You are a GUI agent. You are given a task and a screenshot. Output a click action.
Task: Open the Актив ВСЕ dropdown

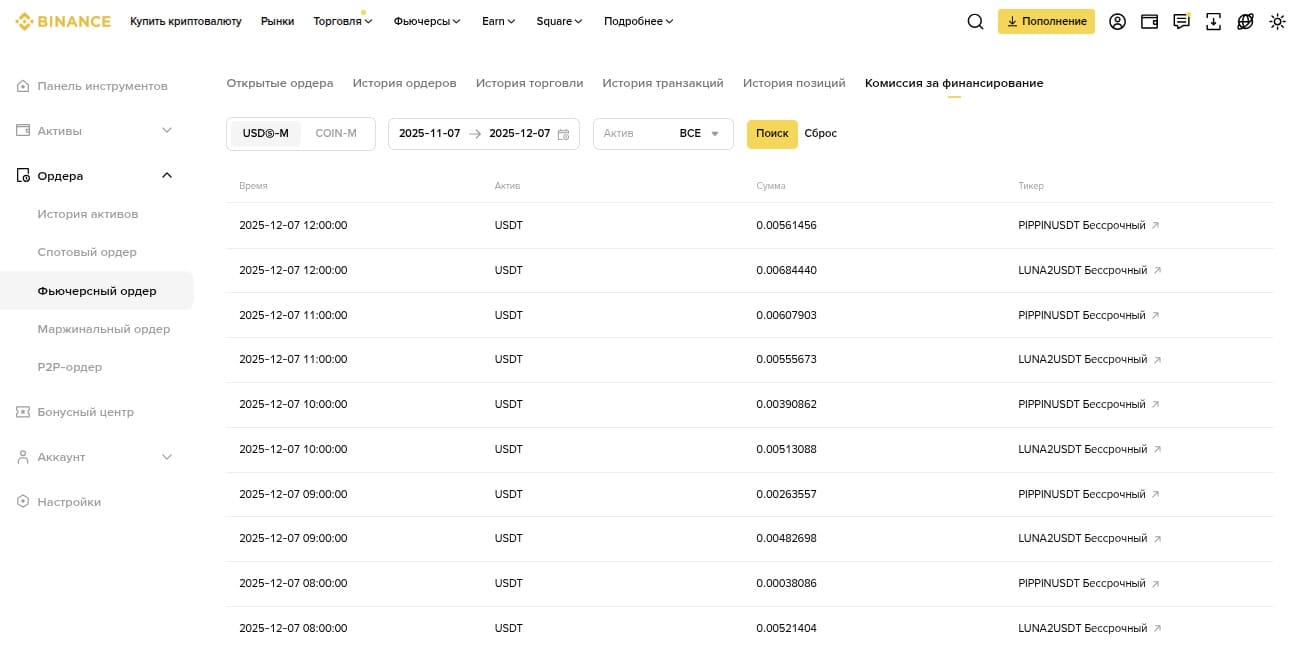coord(663,134)
